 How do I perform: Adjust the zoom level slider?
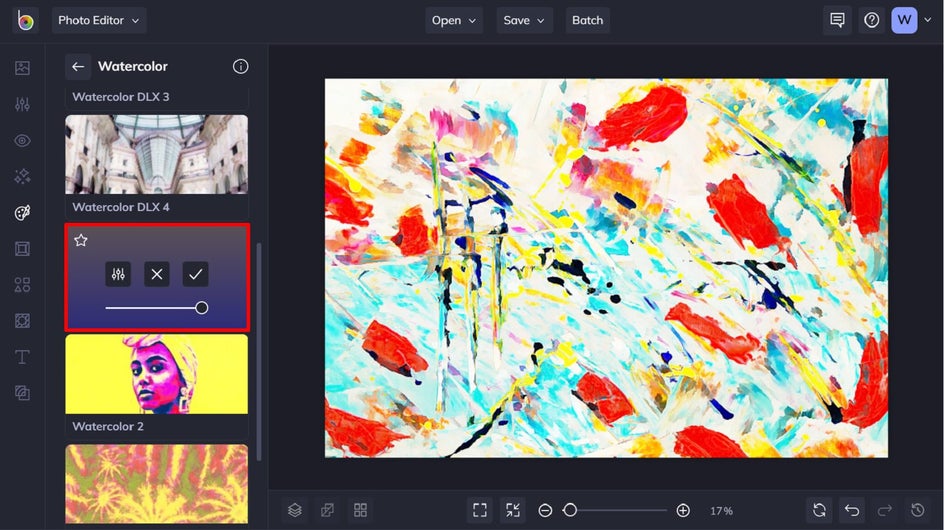[x=614, y=511]
